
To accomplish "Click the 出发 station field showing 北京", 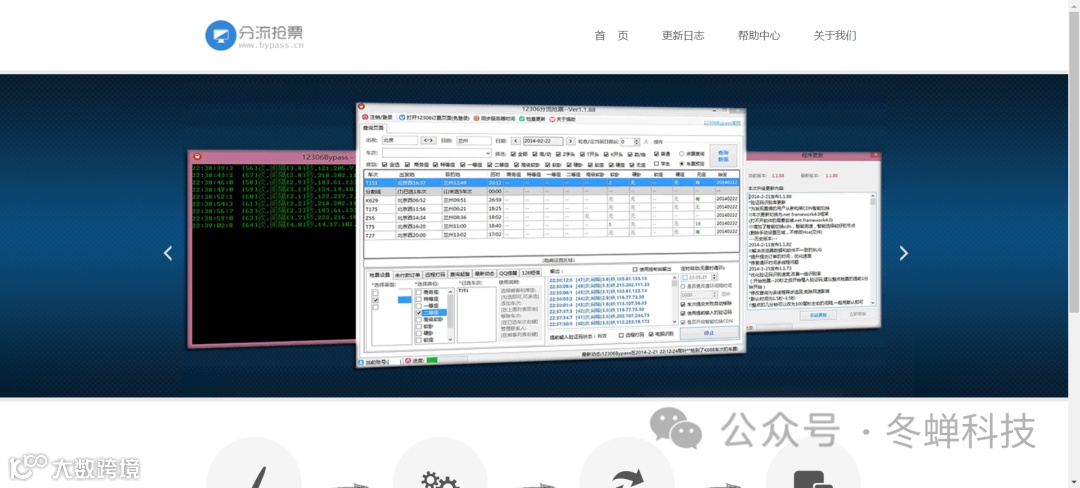I will tap(399, 140).
